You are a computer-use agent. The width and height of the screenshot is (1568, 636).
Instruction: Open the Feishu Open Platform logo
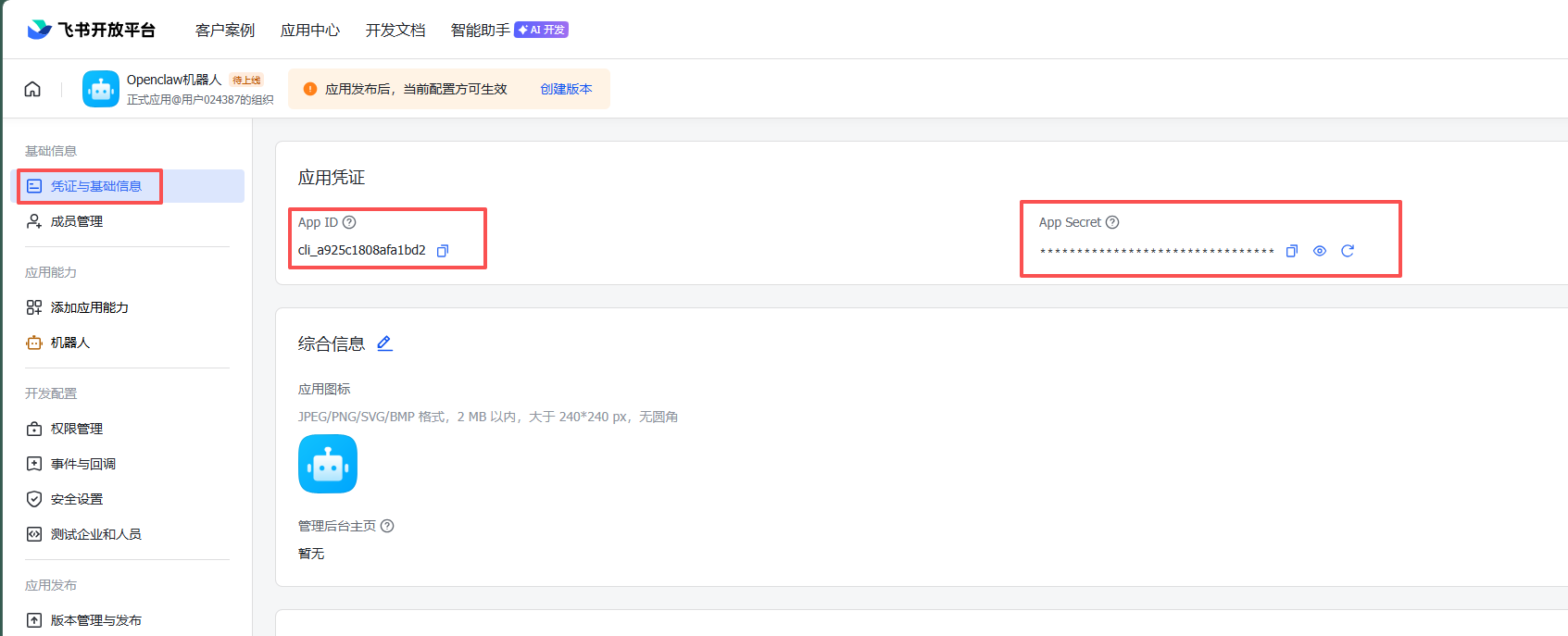(91, 30)
